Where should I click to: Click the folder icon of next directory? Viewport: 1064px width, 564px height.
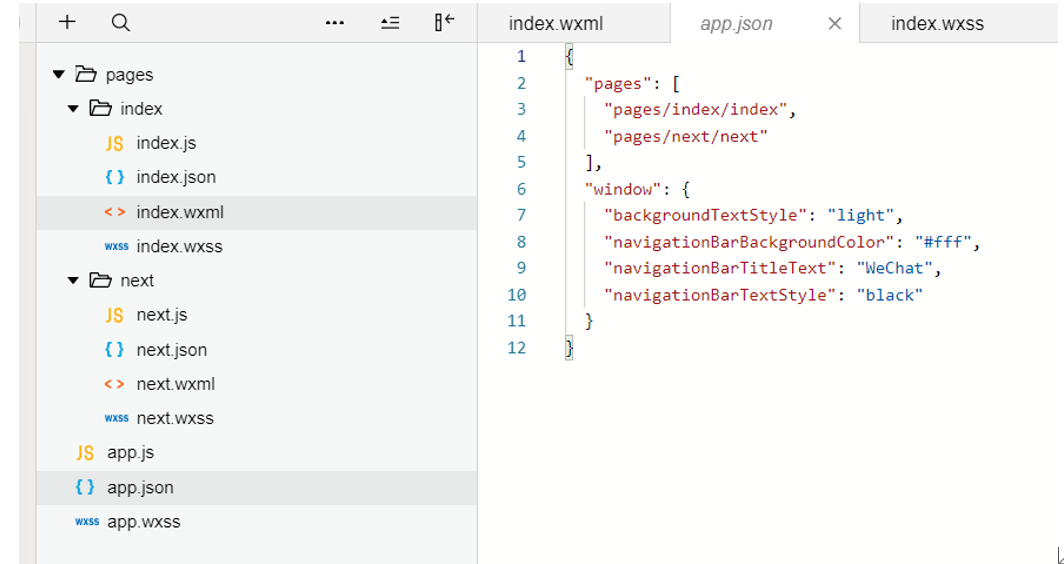(100, 280)
